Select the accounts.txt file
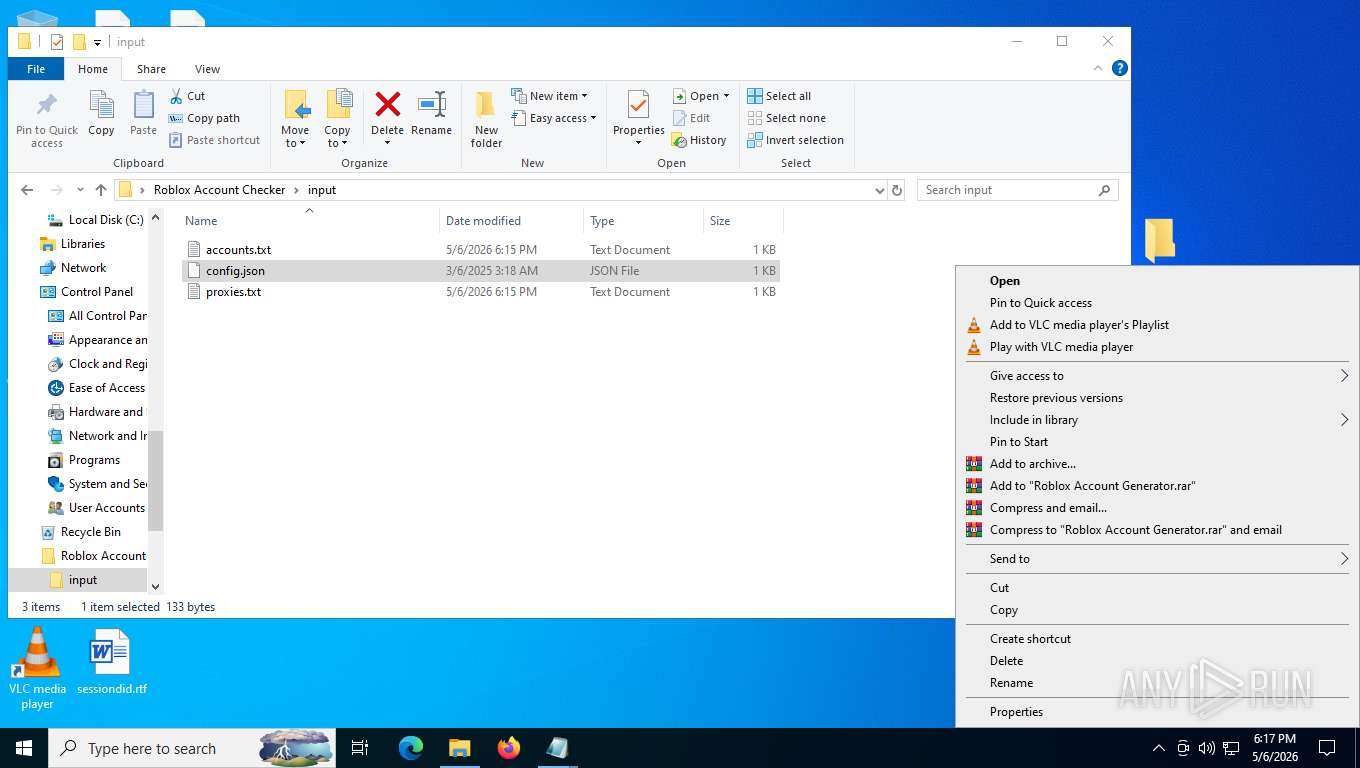Viewport: 1360px width, 768px height. tap(481, 250)
